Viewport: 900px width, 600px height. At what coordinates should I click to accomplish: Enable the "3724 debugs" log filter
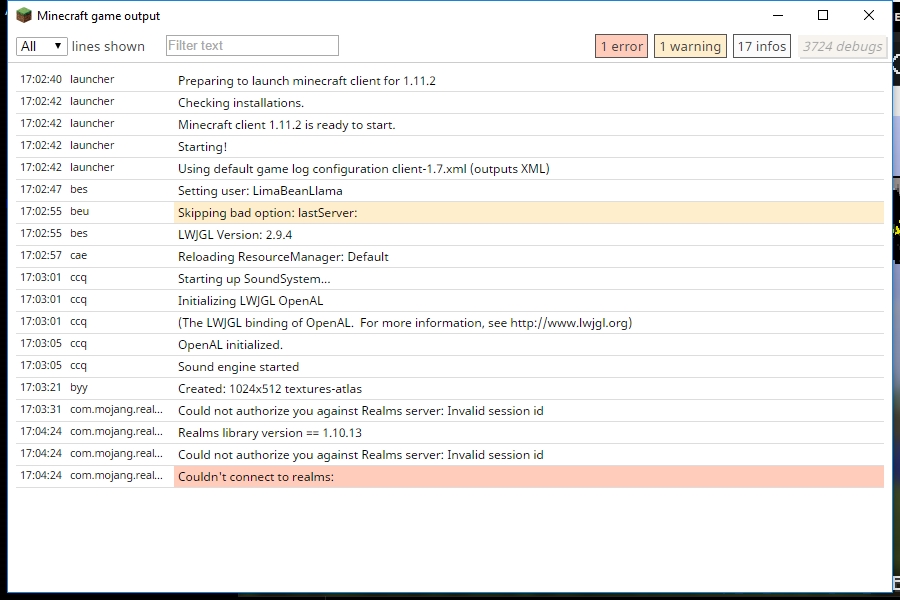pos(843,46)
